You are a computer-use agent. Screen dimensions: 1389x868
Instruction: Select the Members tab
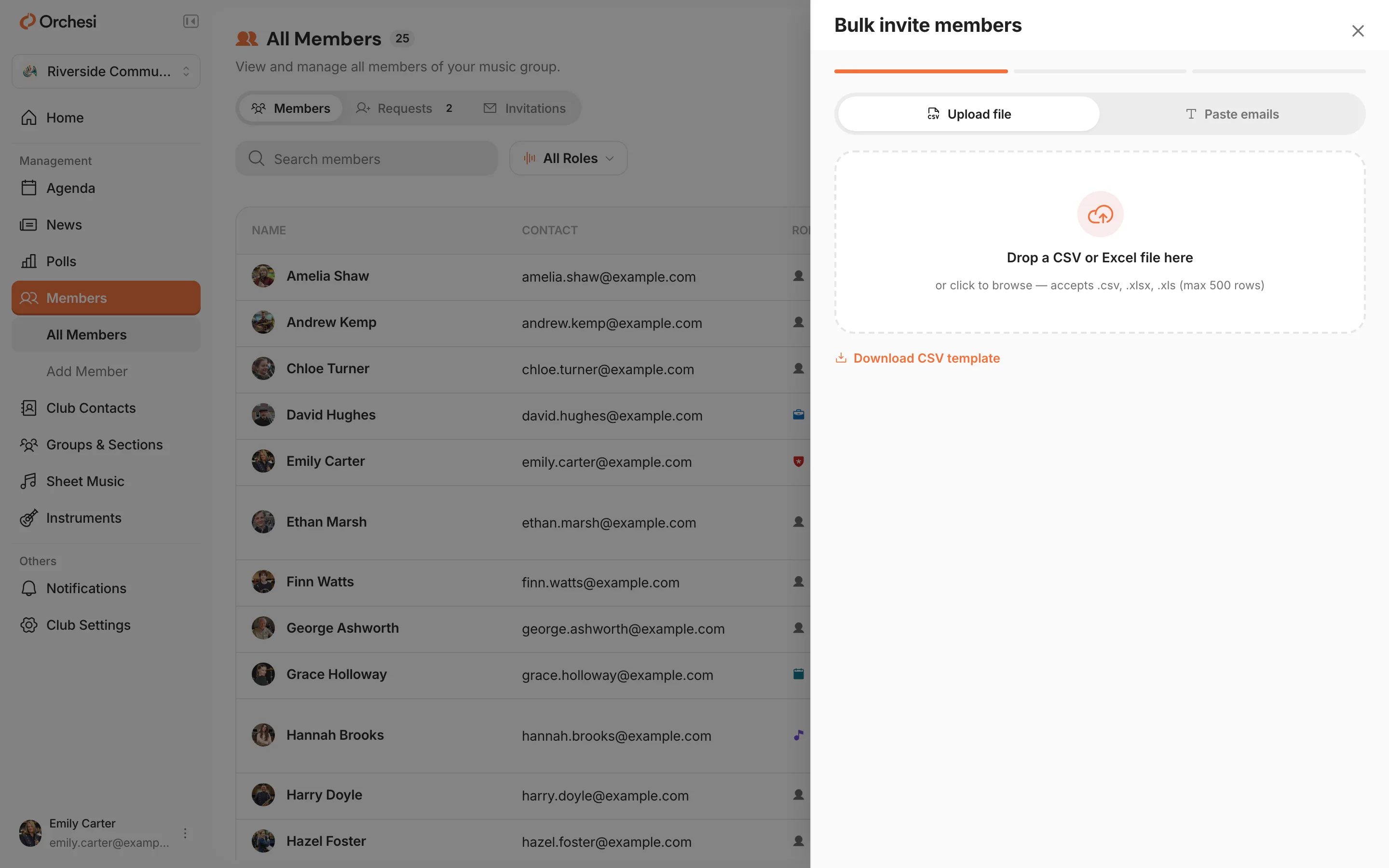pos(291,108)
